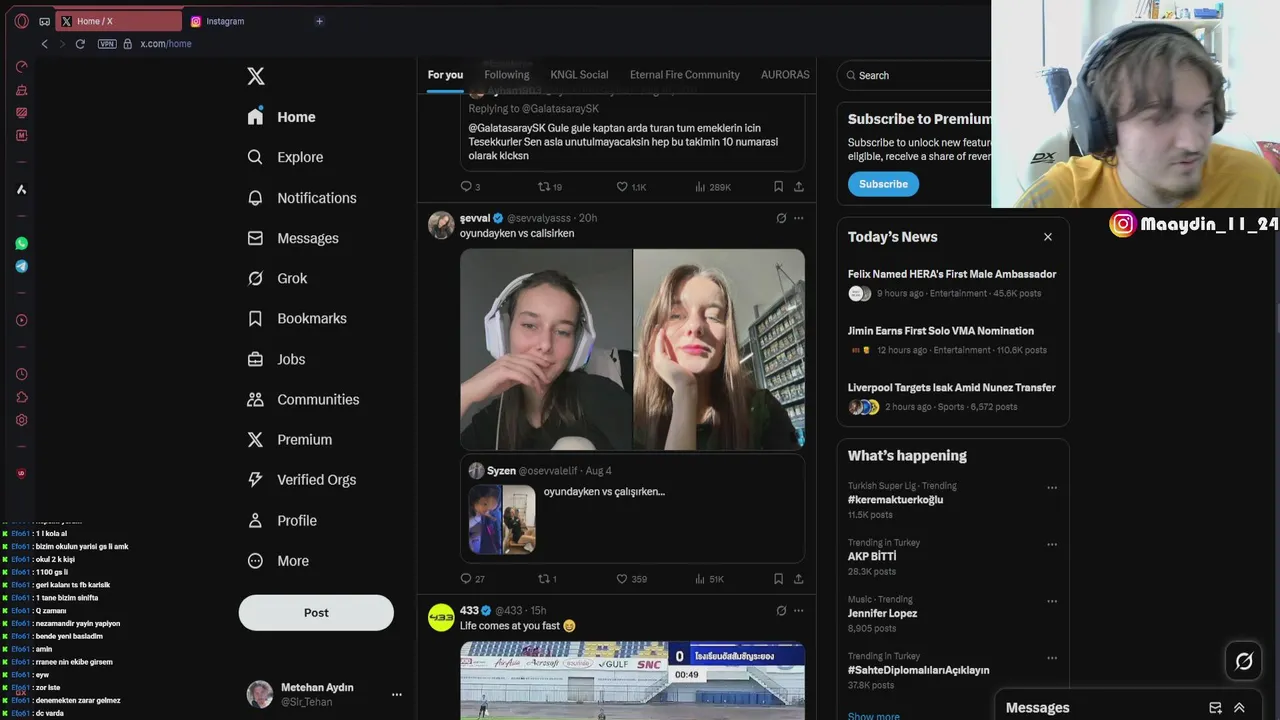View analytics showing 289K views

click(713, 187)
